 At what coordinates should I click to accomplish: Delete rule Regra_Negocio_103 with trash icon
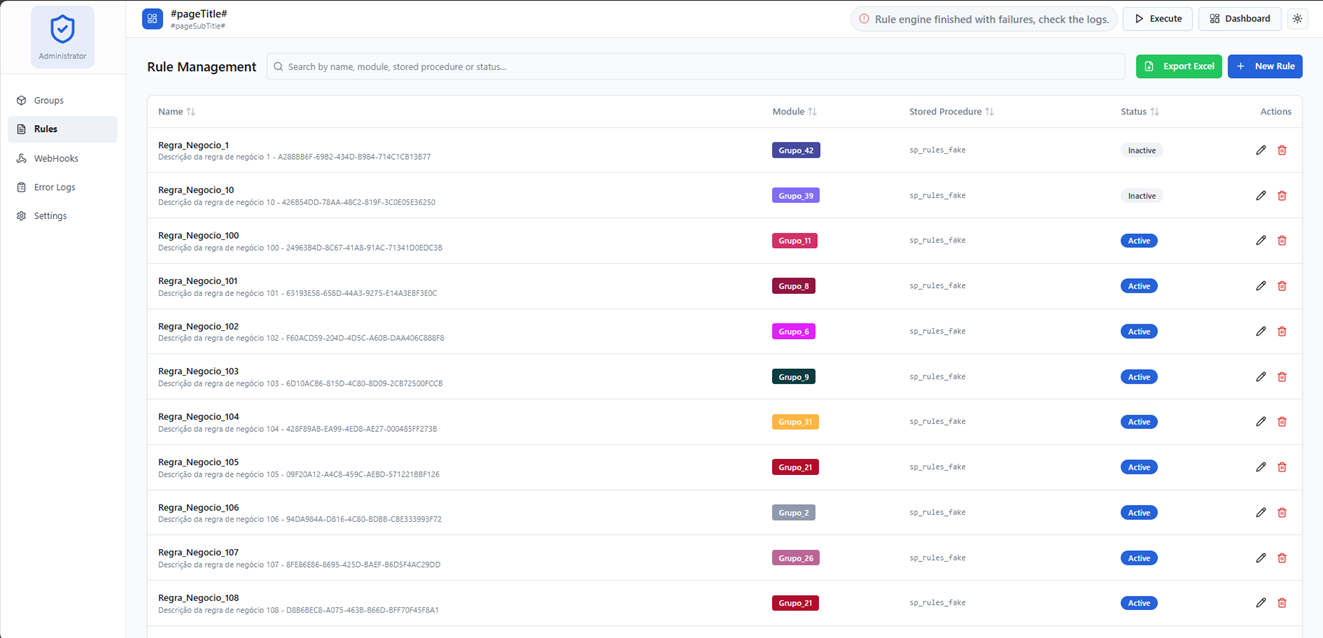pos(1282,377)
